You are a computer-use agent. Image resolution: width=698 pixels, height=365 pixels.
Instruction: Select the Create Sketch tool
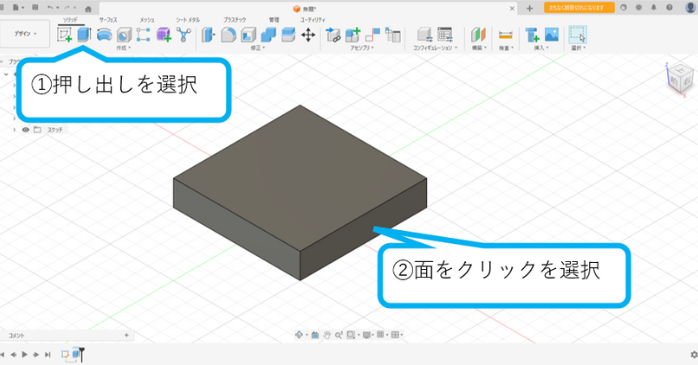(65, 35)
